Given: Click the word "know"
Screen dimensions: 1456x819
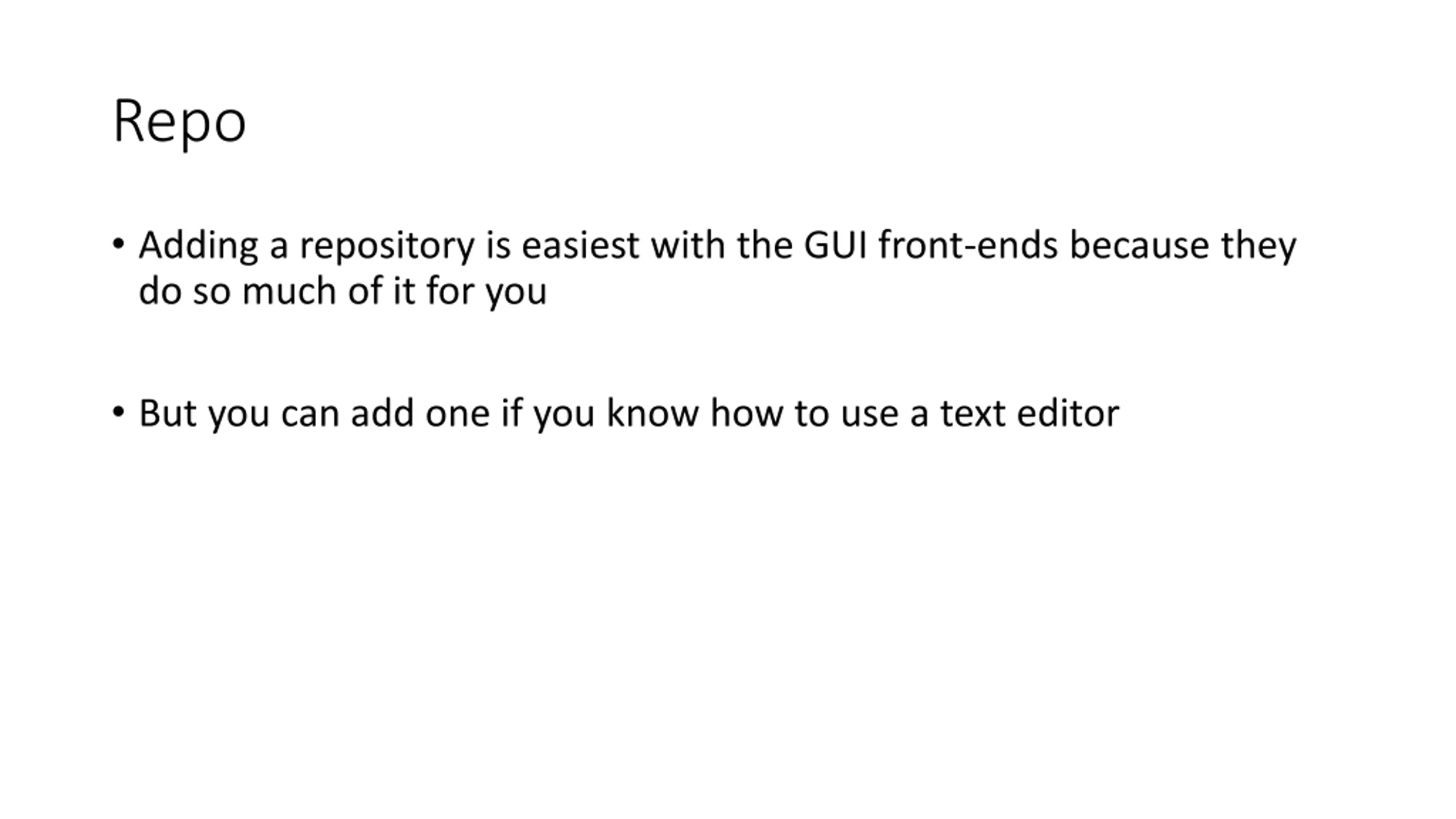Looking at the screenshot, I should (652, 413).
